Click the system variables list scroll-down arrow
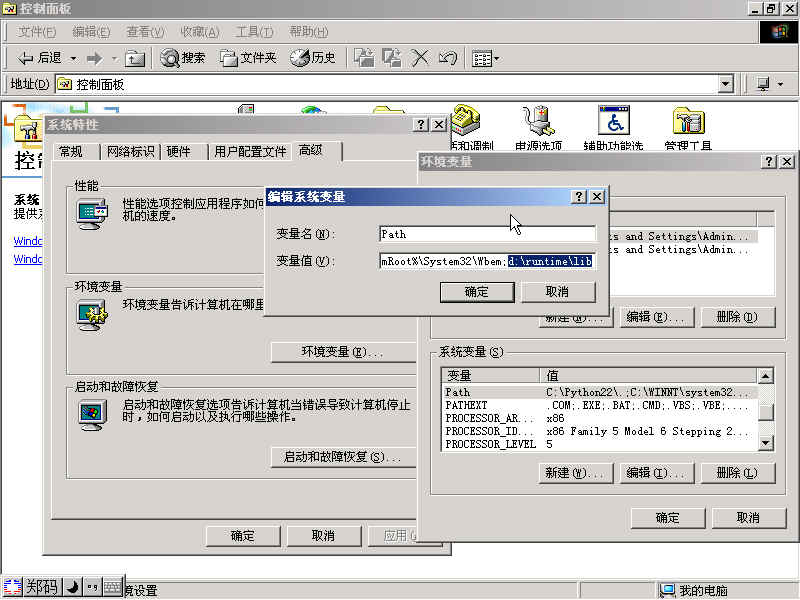 tap(765, 443)
